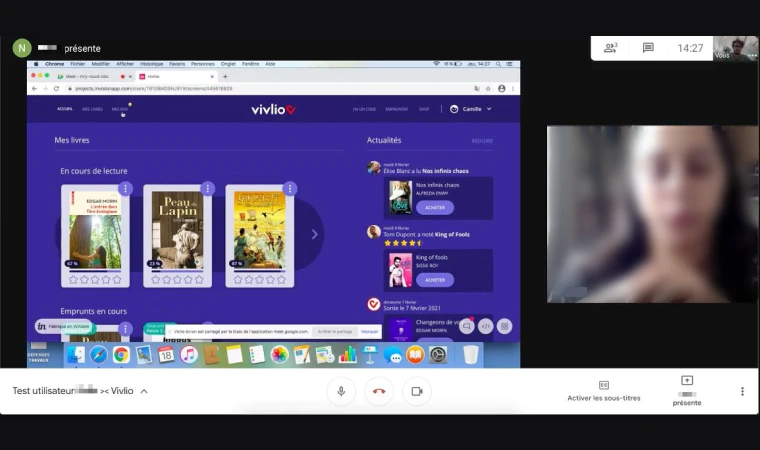Click your own video thumbnail

(x=735, y=48)
